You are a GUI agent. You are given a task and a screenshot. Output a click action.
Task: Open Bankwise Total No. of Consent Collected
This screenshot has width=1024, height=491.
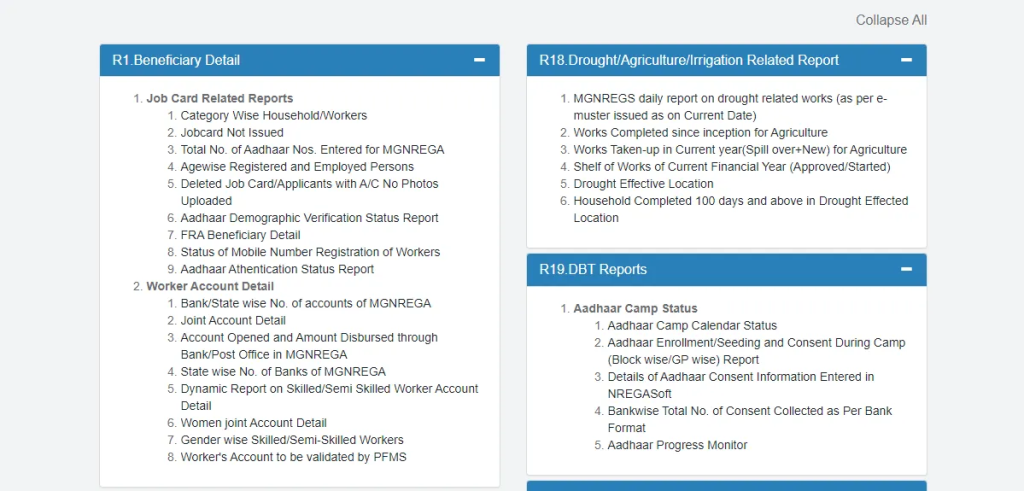(750, 419)
